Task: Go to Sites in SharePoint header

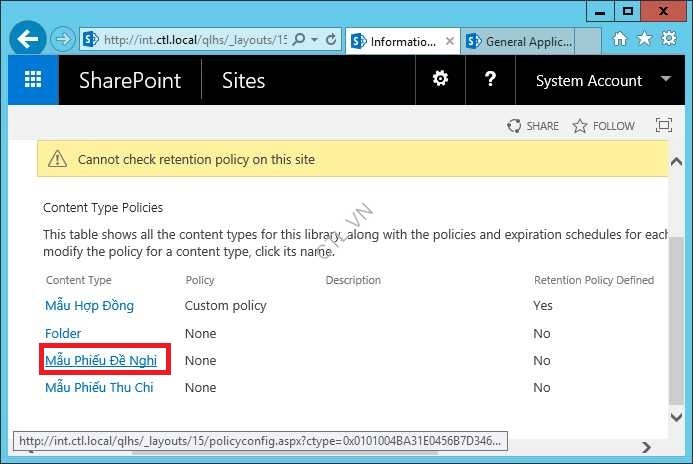Action: point(243,81)
